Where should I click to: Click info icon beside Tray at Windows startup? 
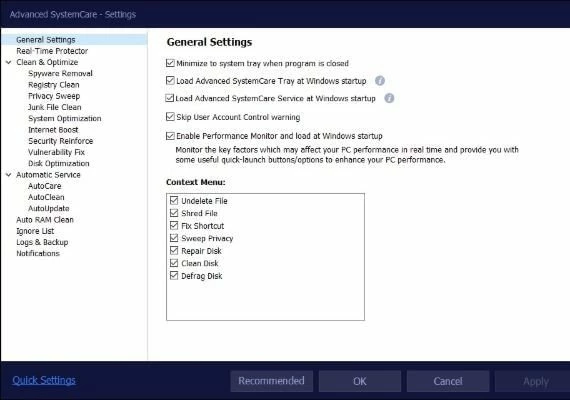(380, 81)
